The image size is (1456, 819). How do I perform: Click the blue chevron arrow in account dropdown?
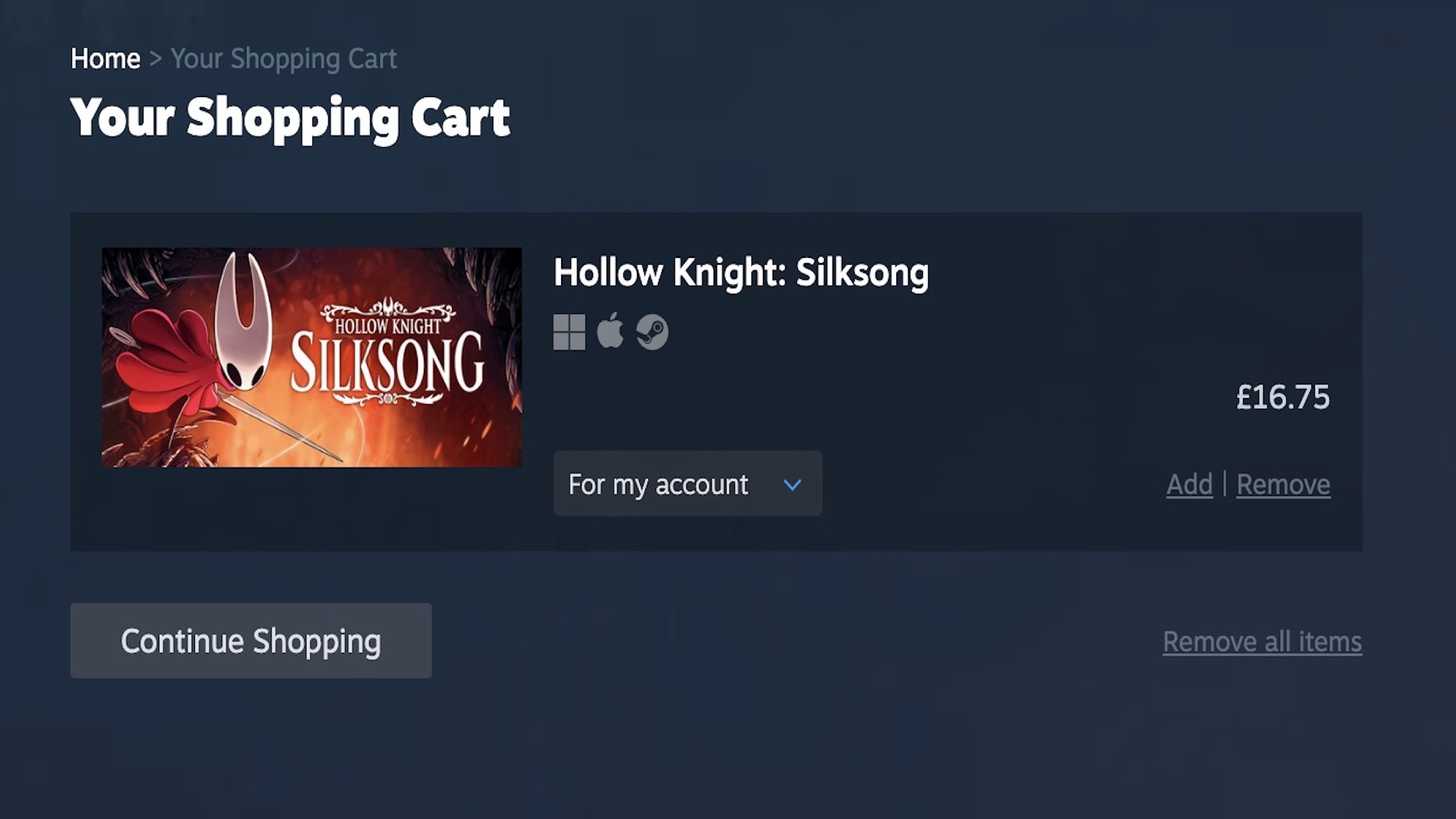(x=792, y=485)
